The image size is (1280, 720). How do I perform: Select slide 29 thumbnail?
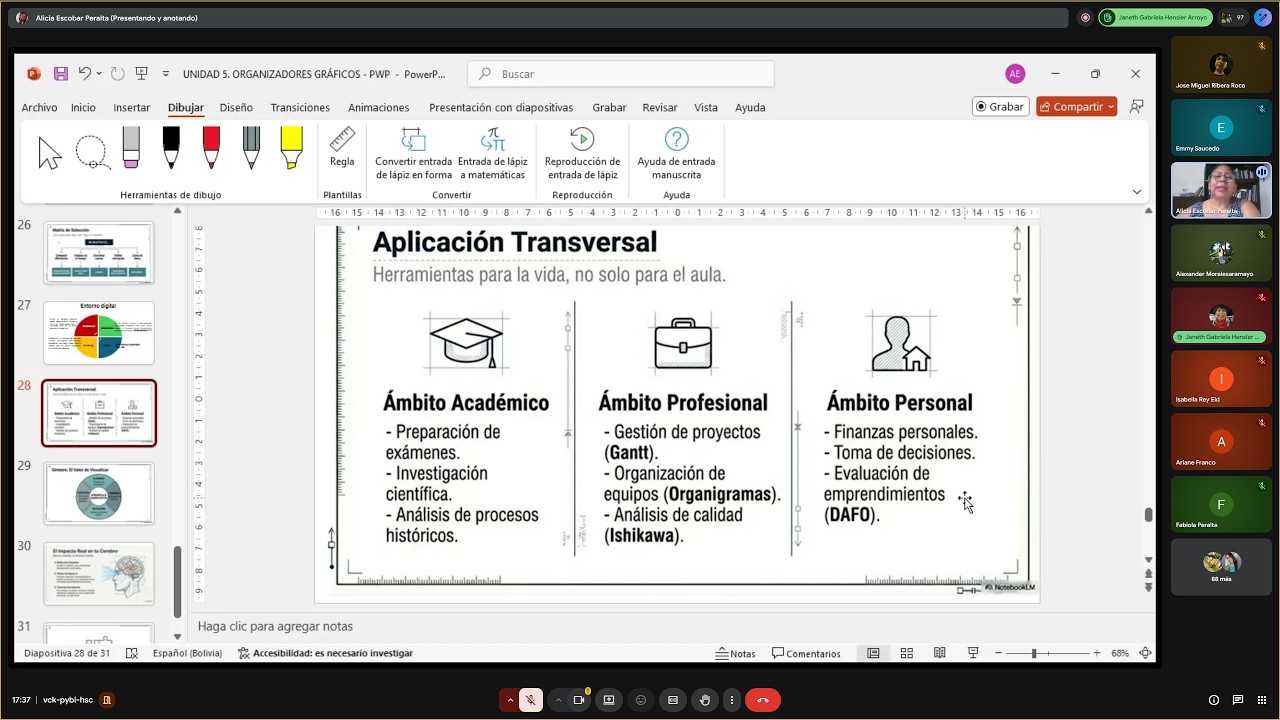[99, 493]
